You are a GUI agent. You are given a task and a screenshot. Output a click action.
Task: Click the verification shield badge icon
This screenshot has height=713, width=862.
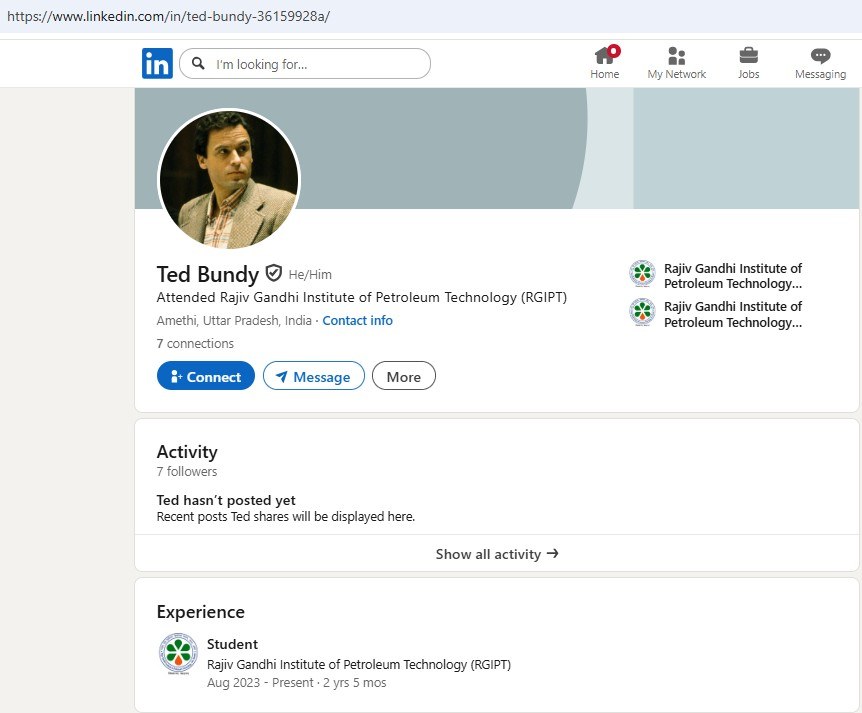(x=273, y=273)
